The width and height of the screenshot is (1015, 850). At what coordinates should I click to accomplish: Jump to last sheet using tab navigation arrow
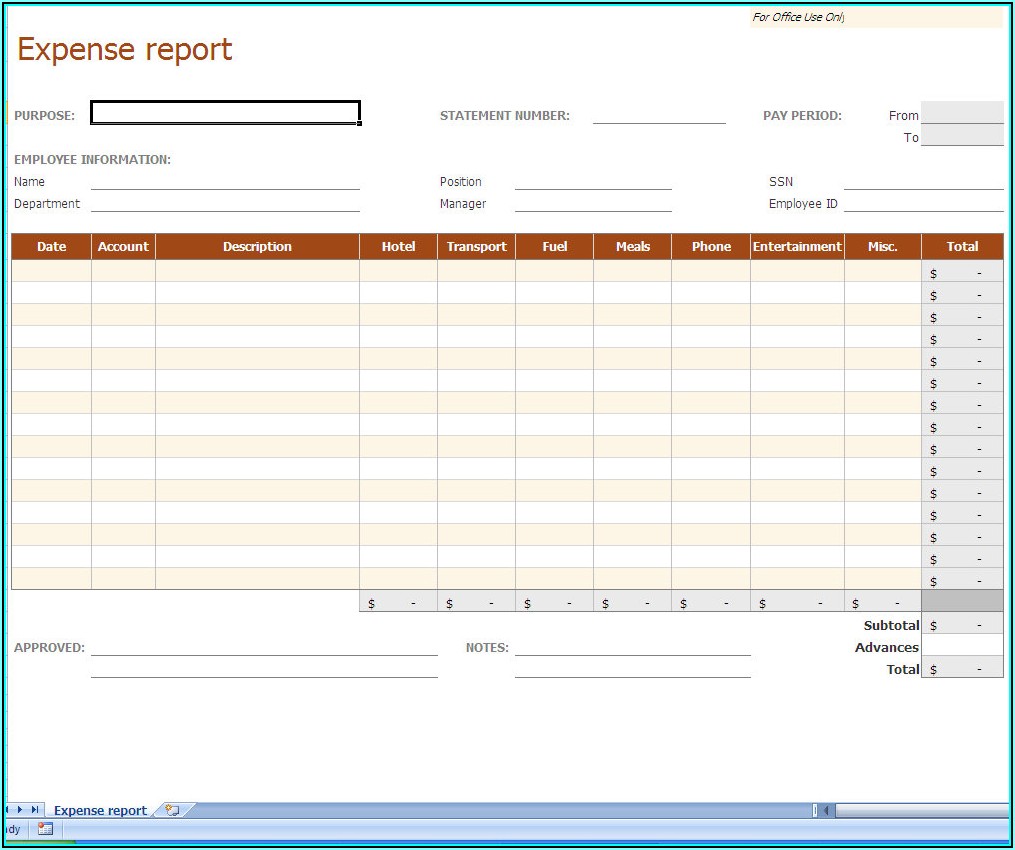[35, 810]
